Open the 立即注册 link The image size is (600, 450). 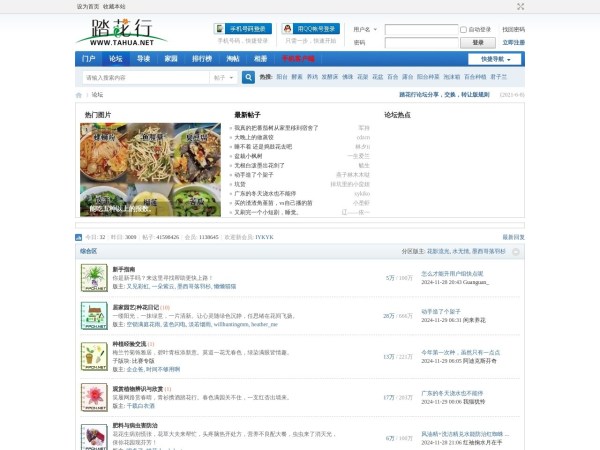[x=513, y=43]
